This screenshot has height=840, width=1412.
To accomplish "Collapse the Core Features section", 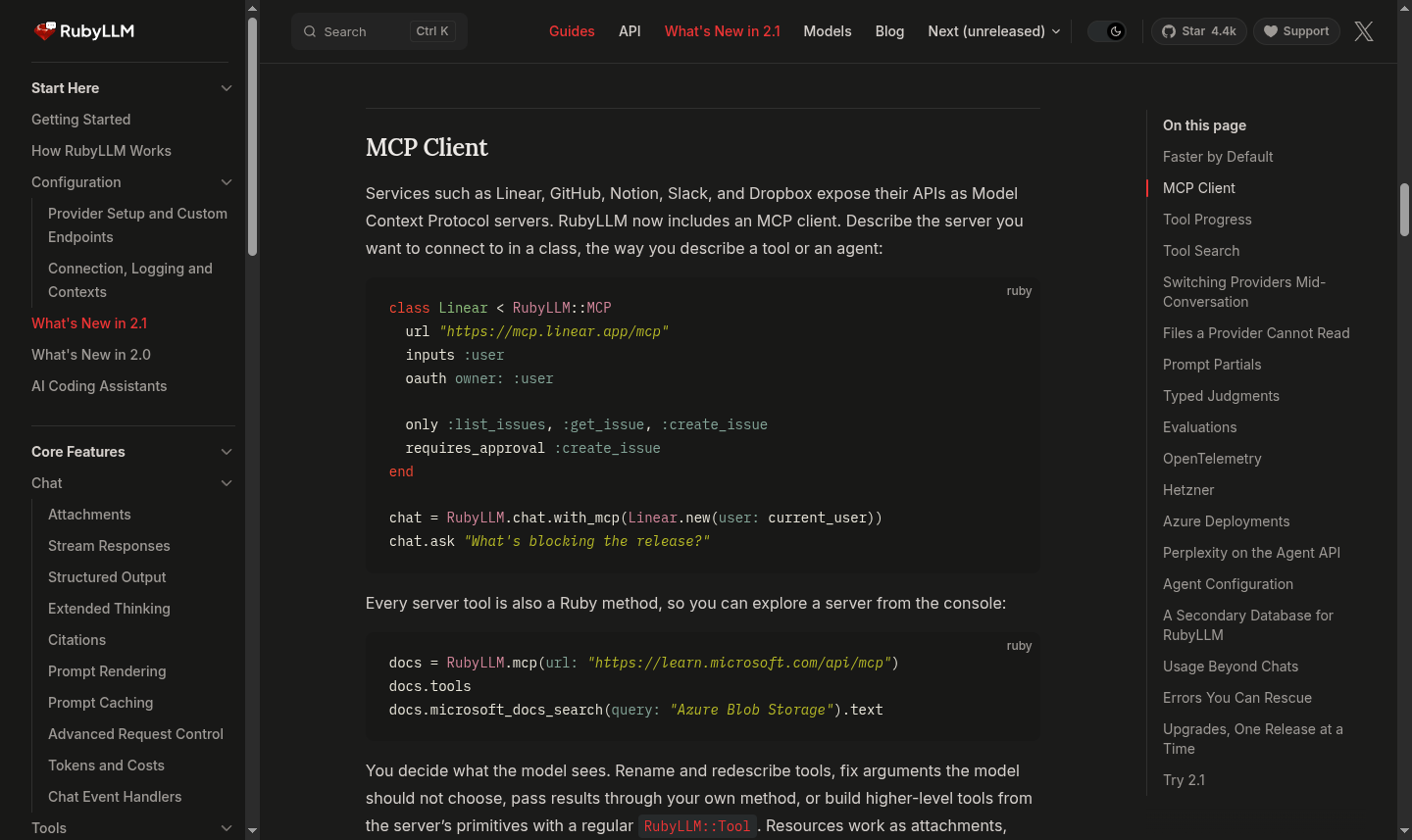I will [x=227, y=452].
